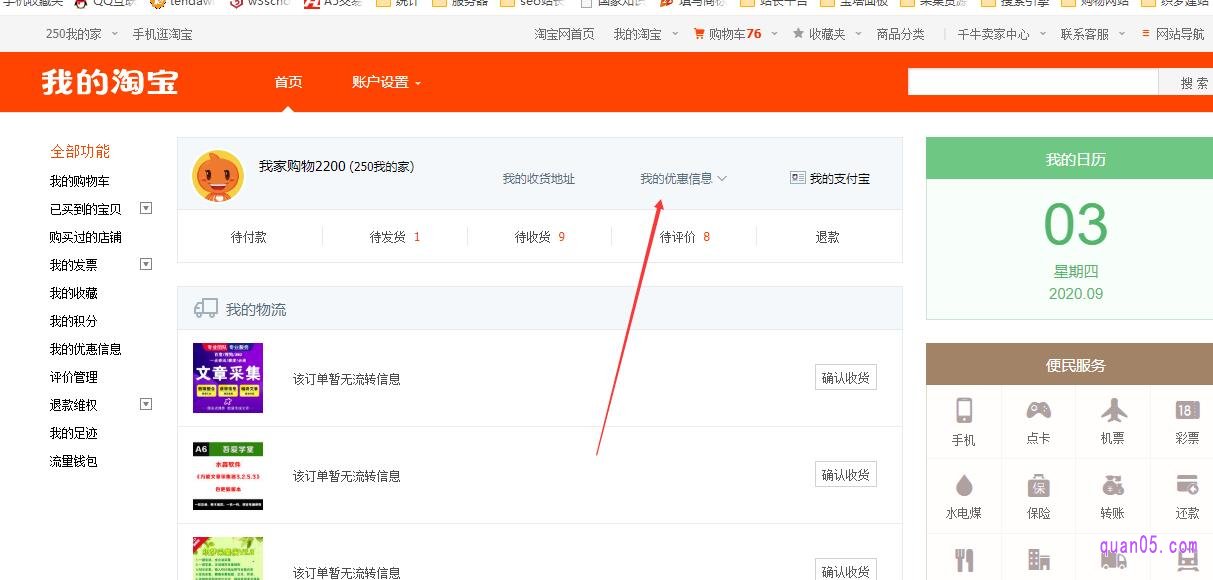Screen dimensions: 1213x580
Task: Click username 我家购物2200
Action: coord(302,166)
